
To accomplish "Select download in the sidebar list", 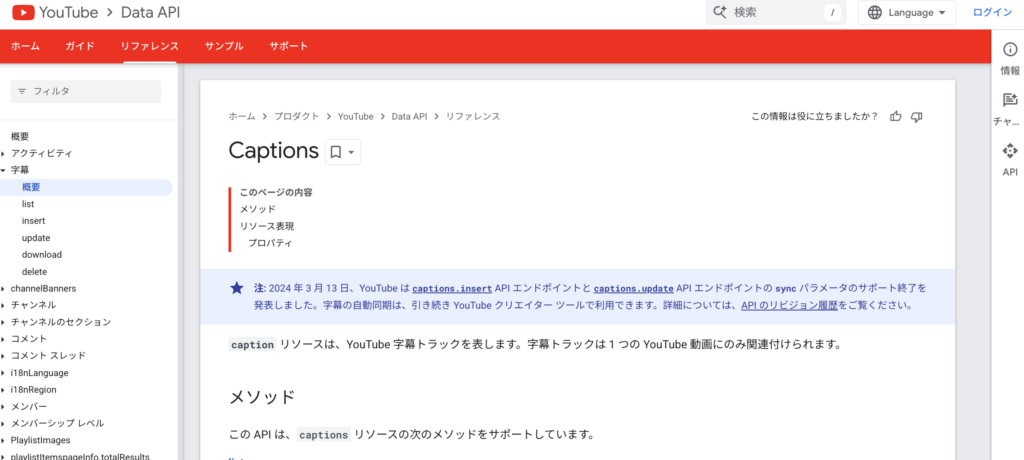I will [x=42, y=255].
